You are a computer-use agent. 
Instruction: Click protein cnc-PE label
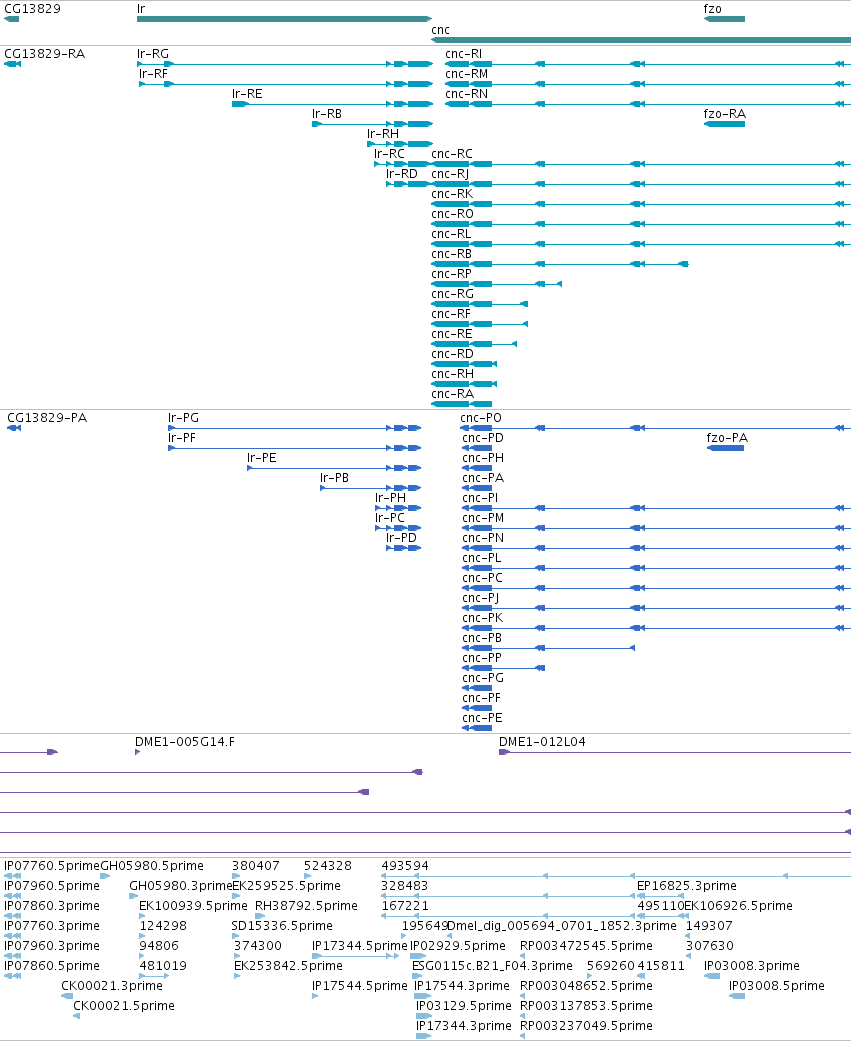(483, 717)
